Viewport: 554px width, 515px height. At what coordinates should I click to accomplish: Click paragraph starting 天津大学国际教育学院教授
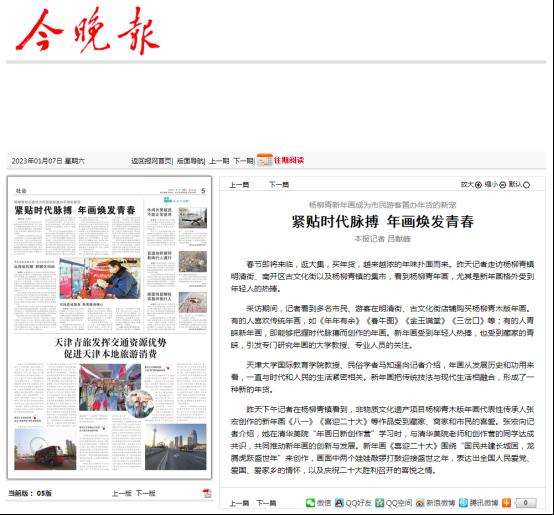click(383, 377)
